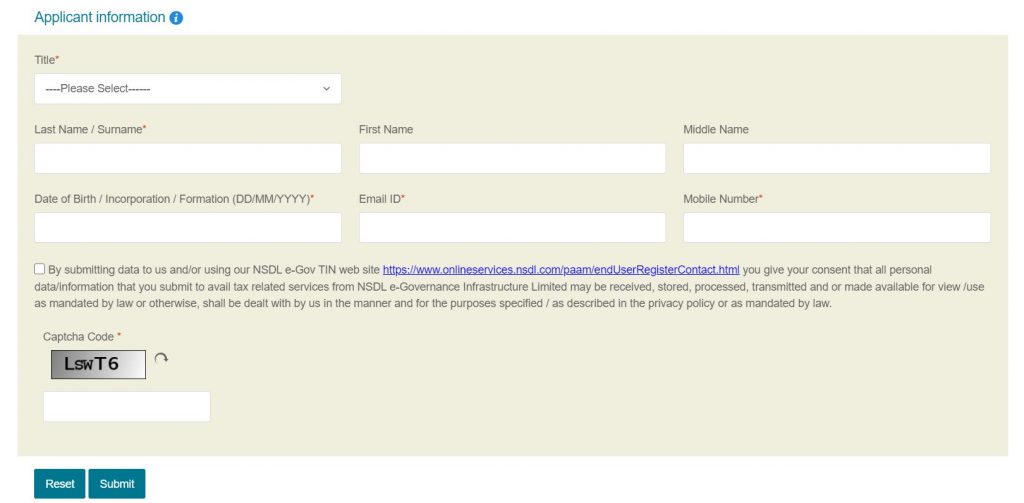The image size is (1024, 503).
Task: Click into the Middle Name field
Action: (x=837, y=159)
